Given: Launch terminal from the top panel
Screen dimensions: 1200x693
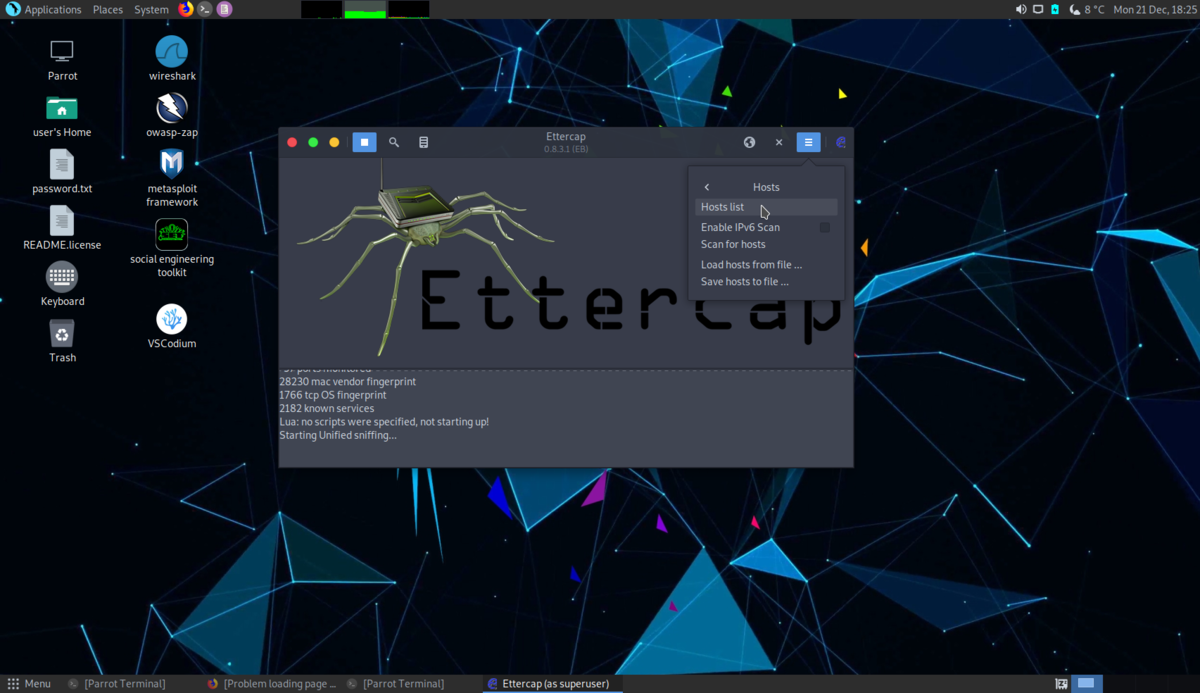Looking at the screenshot, I should pyautogui.click(x=205, y=9).
